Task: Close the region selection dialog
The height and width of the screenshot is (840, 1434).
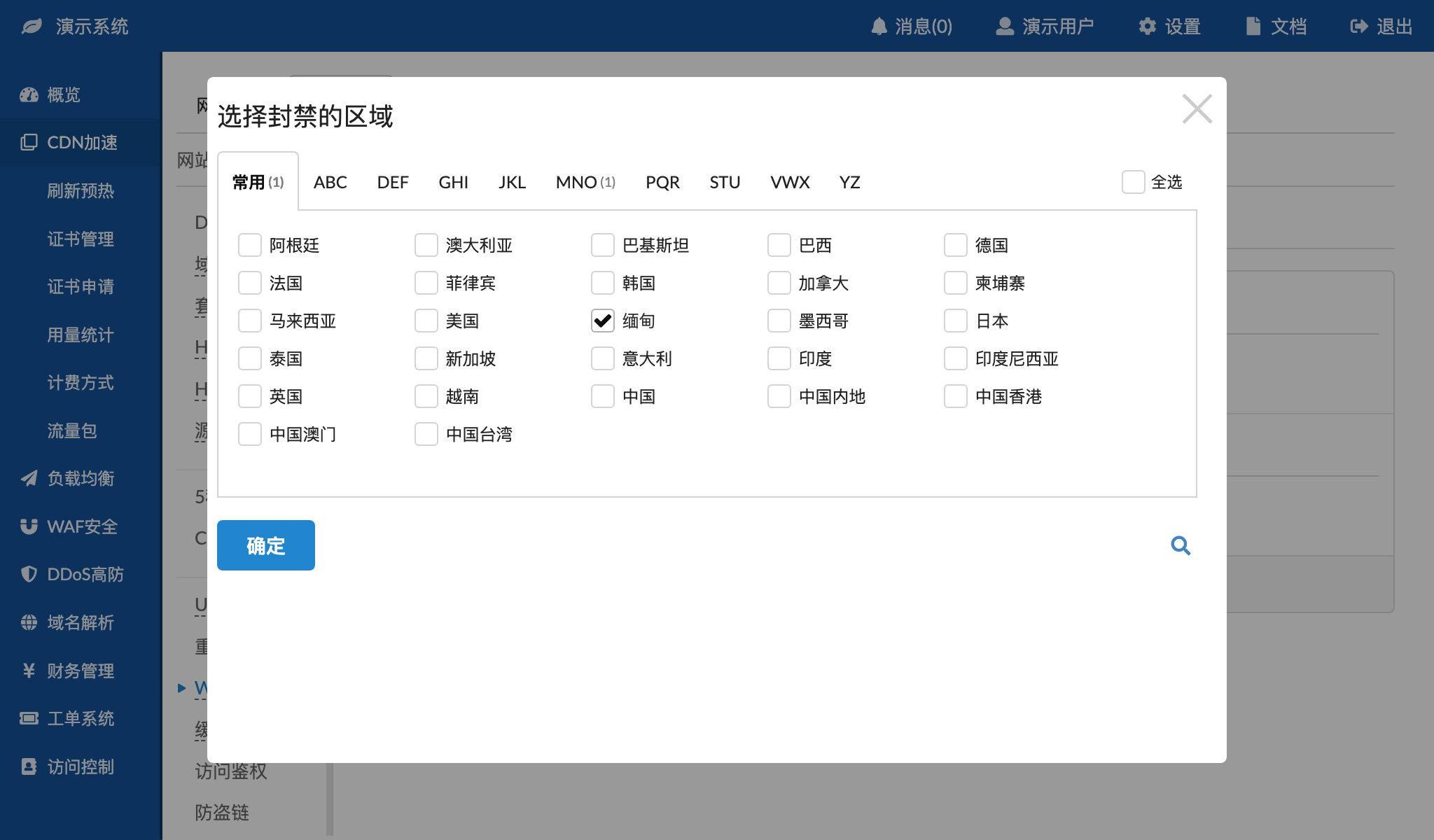Action: click(1197, 109)
